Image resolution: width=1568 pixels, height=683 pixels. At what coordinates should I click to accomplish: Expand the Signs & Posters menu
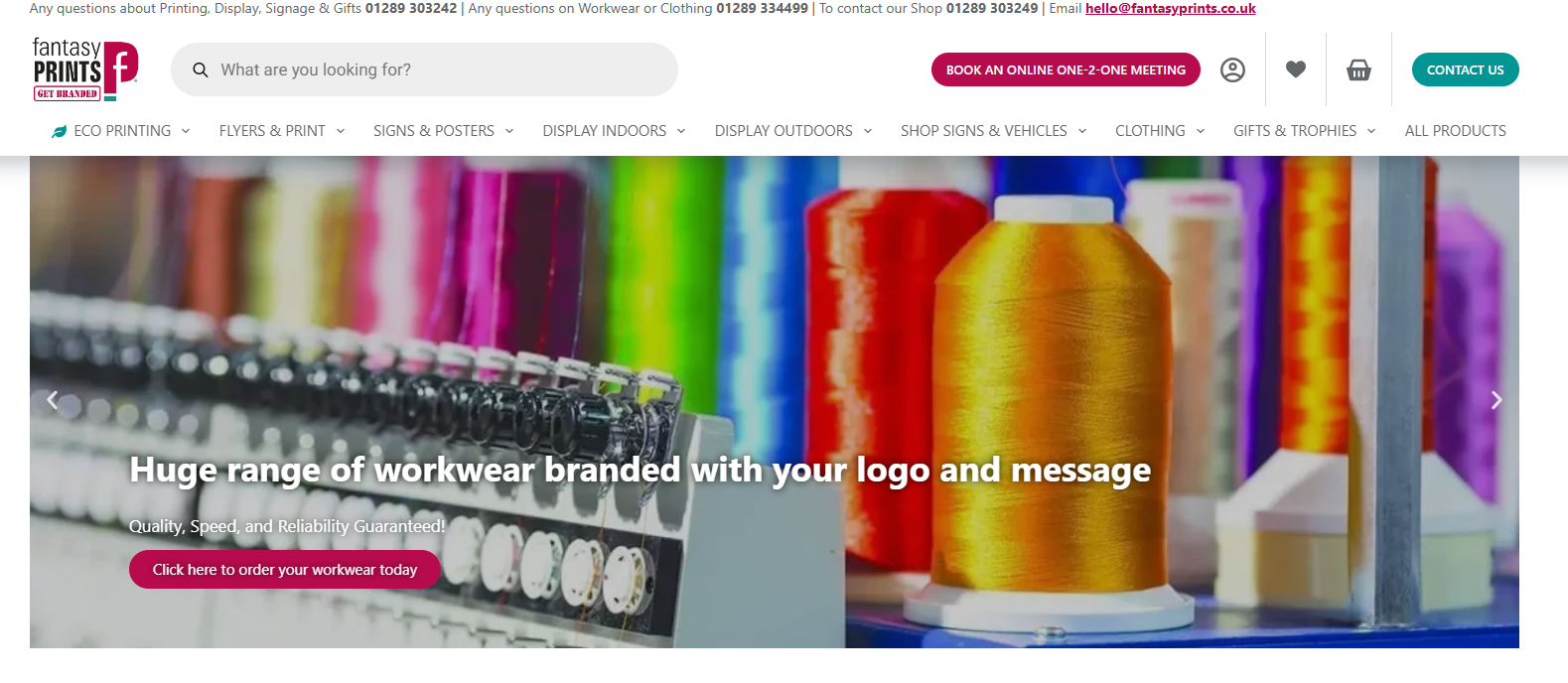pyautogui.click(x=444, y=131)
